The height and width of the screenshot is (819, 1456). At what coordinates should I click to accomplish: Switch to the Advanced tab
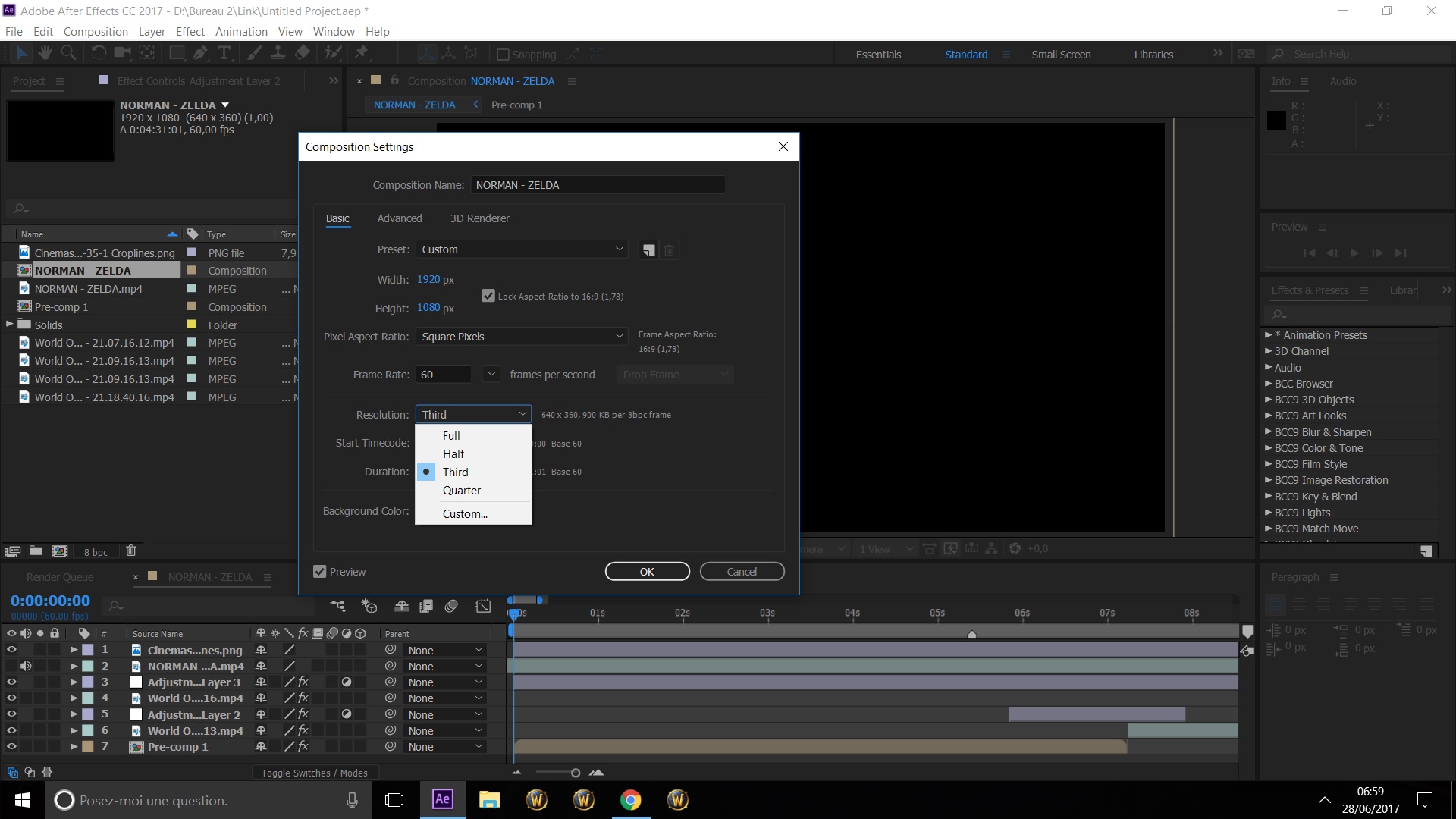click(400, 218)
